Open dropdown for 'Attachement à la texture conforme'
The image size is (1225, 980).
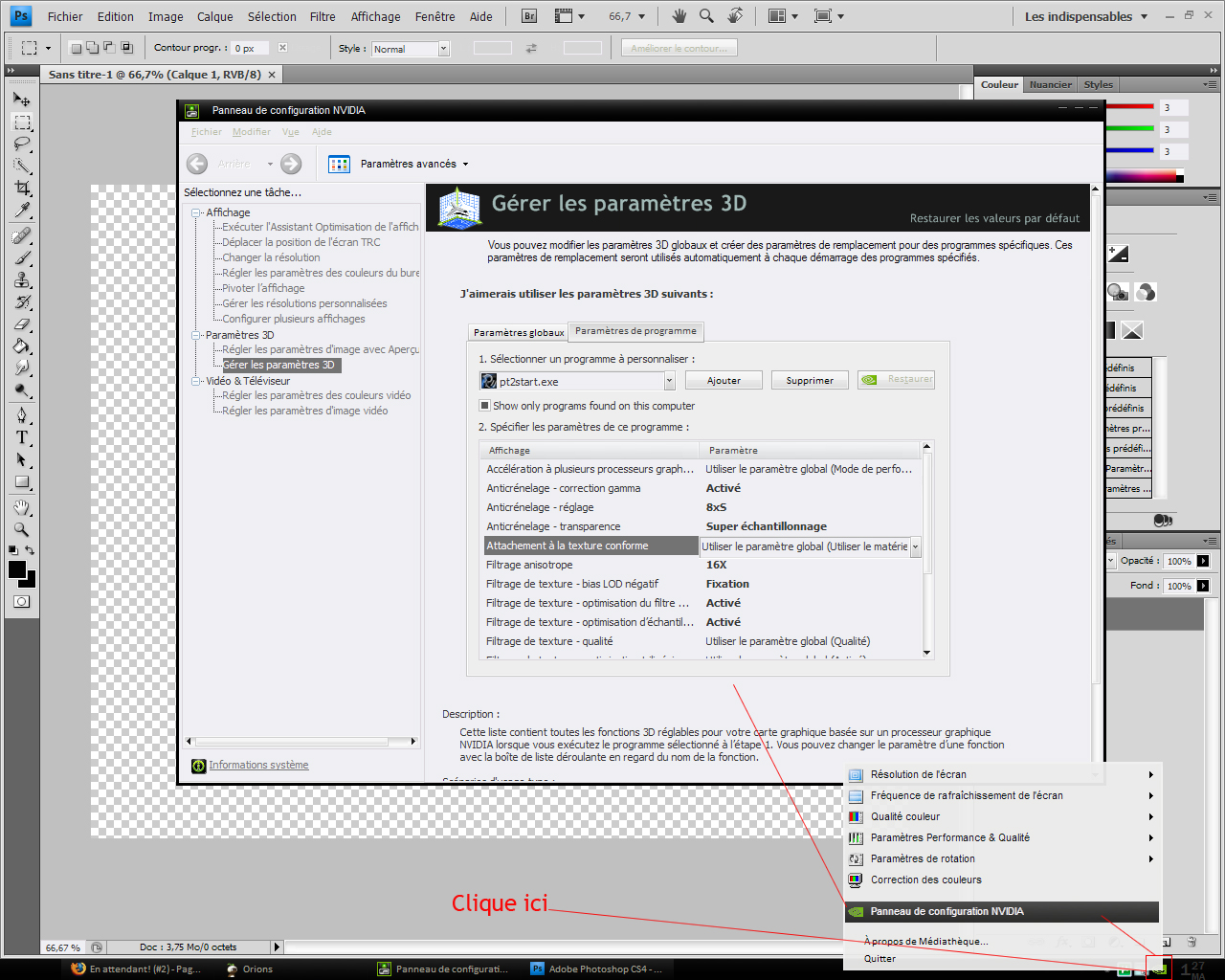pyautogui.click(x=915, y=546)
